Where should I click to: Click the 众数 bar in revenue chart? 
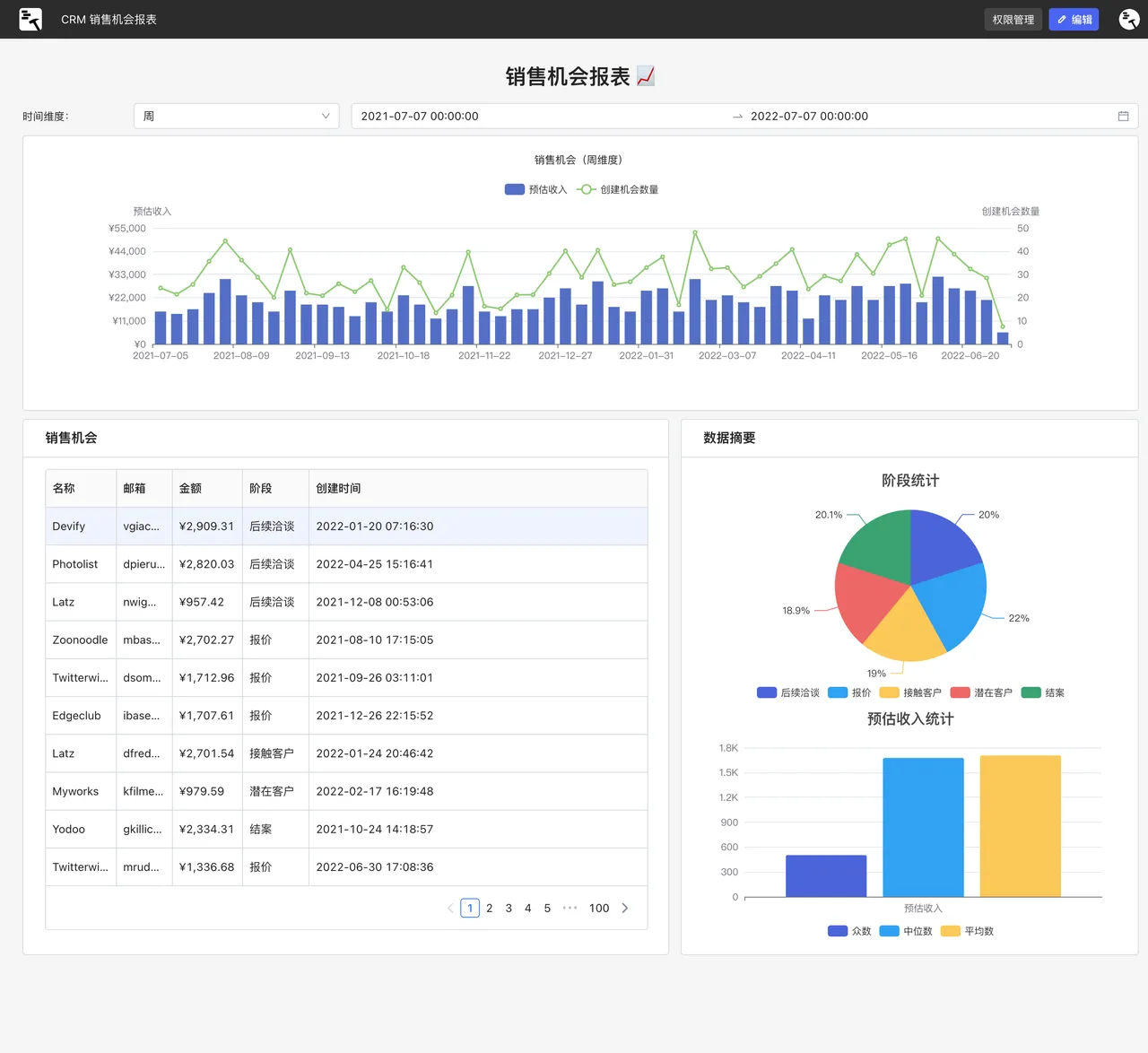(x=826, y=875)
